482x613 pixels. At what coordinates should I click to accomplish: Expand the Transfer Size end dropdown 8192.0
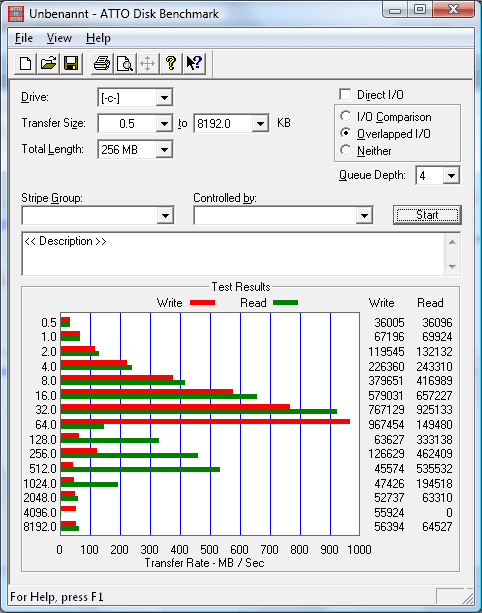pyautogui.click(x=260, y=124)
